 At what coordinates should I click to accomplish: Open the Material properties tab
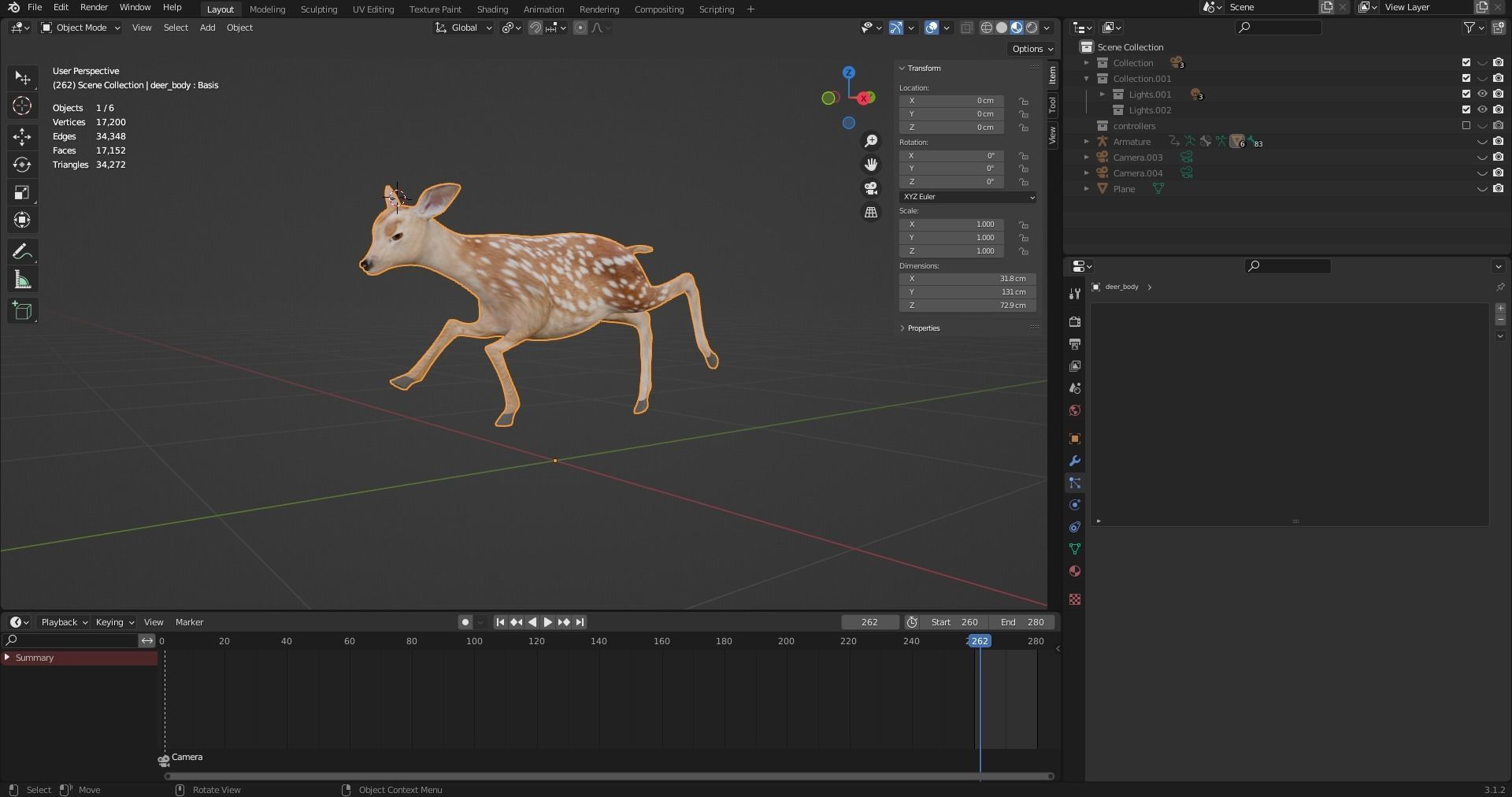click(x=1075, y=571)
